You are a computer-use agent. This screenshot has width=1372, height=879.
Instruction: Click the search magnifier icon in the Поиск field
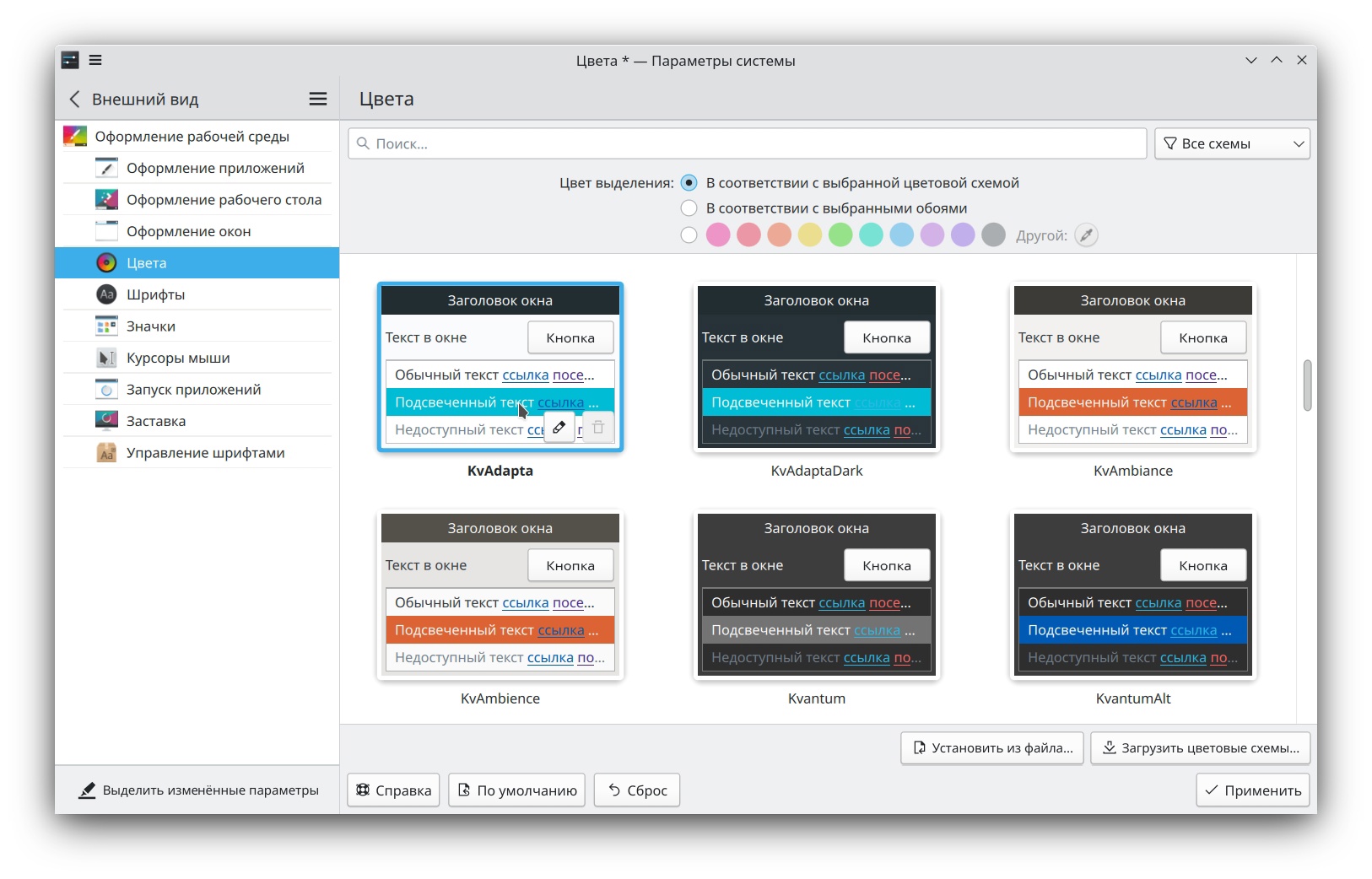click(363, 143)
